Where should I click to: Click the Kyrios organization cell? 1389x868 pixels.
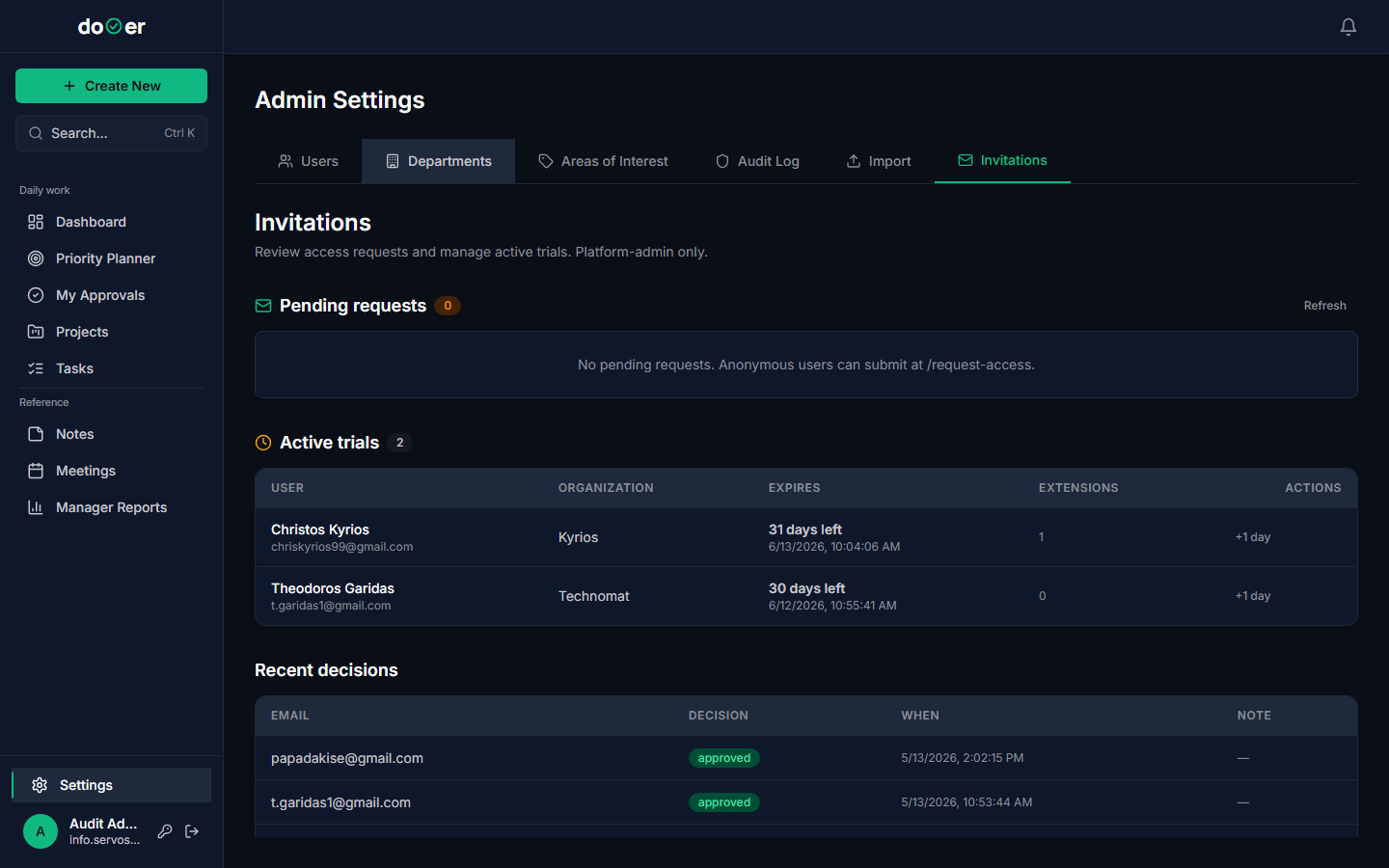pos(578,537)
